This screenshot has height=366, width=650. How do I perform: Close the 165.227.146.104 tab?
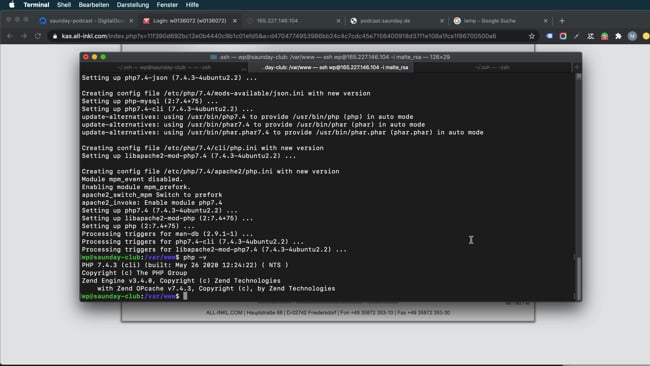(x=338, y=21)
